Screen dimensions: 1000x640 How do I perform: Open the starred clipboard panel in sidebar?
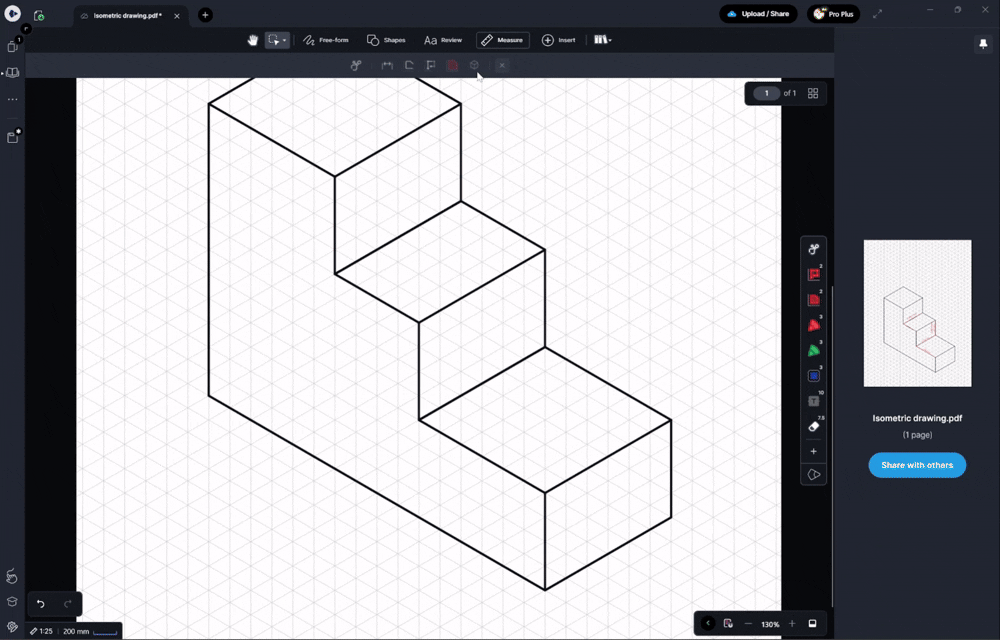pos(13,136)
